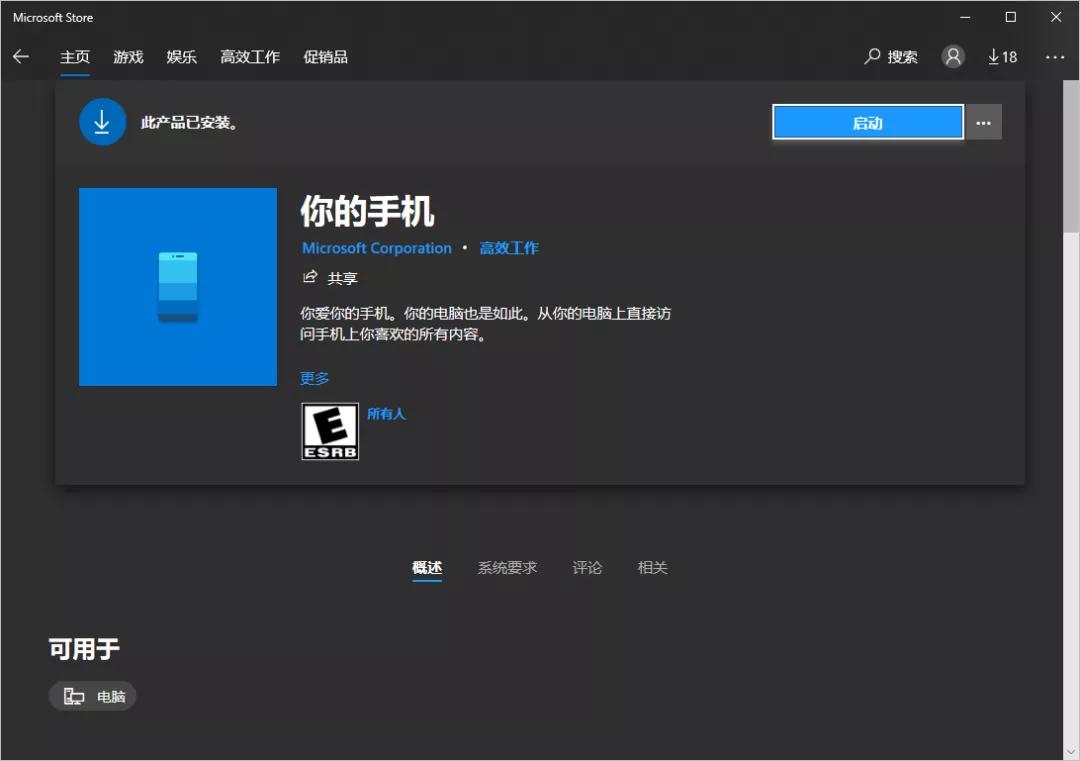Screen dimensions: 1080x761
Task: Open the options menu beside 启动
Action: click(x=983, y=121)
